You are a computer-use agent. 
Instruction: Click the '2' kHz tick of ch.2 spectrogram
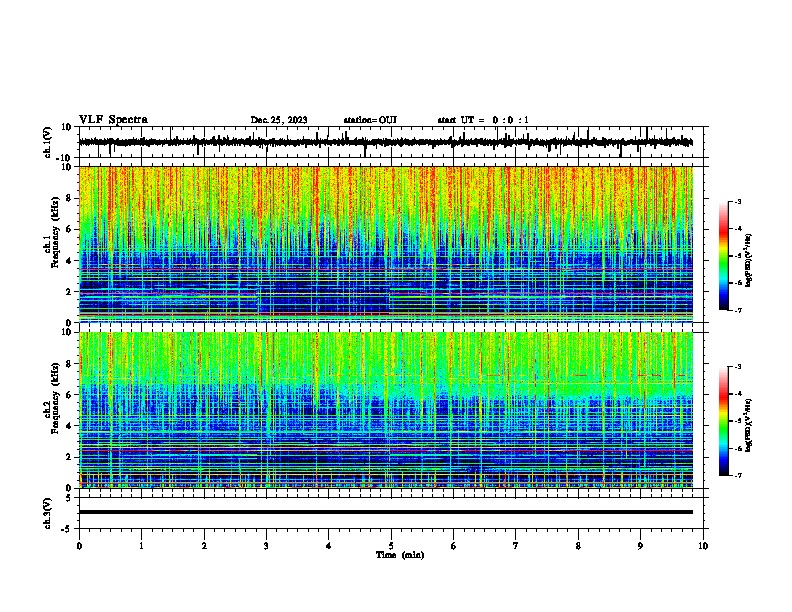click(69, 457)
